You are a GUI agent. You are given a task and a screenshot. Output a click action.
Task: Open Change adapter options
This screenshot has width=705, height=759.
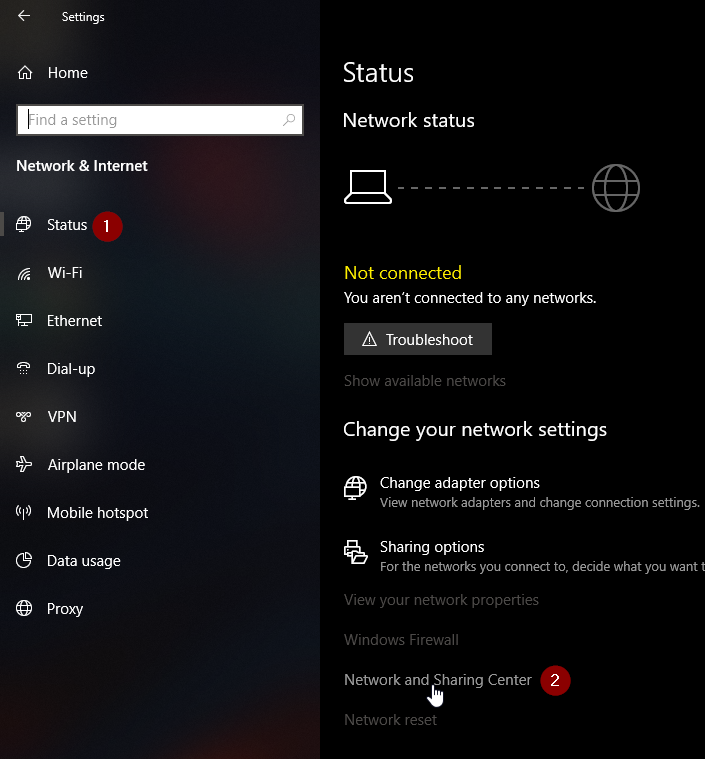[x=460, y=483]
